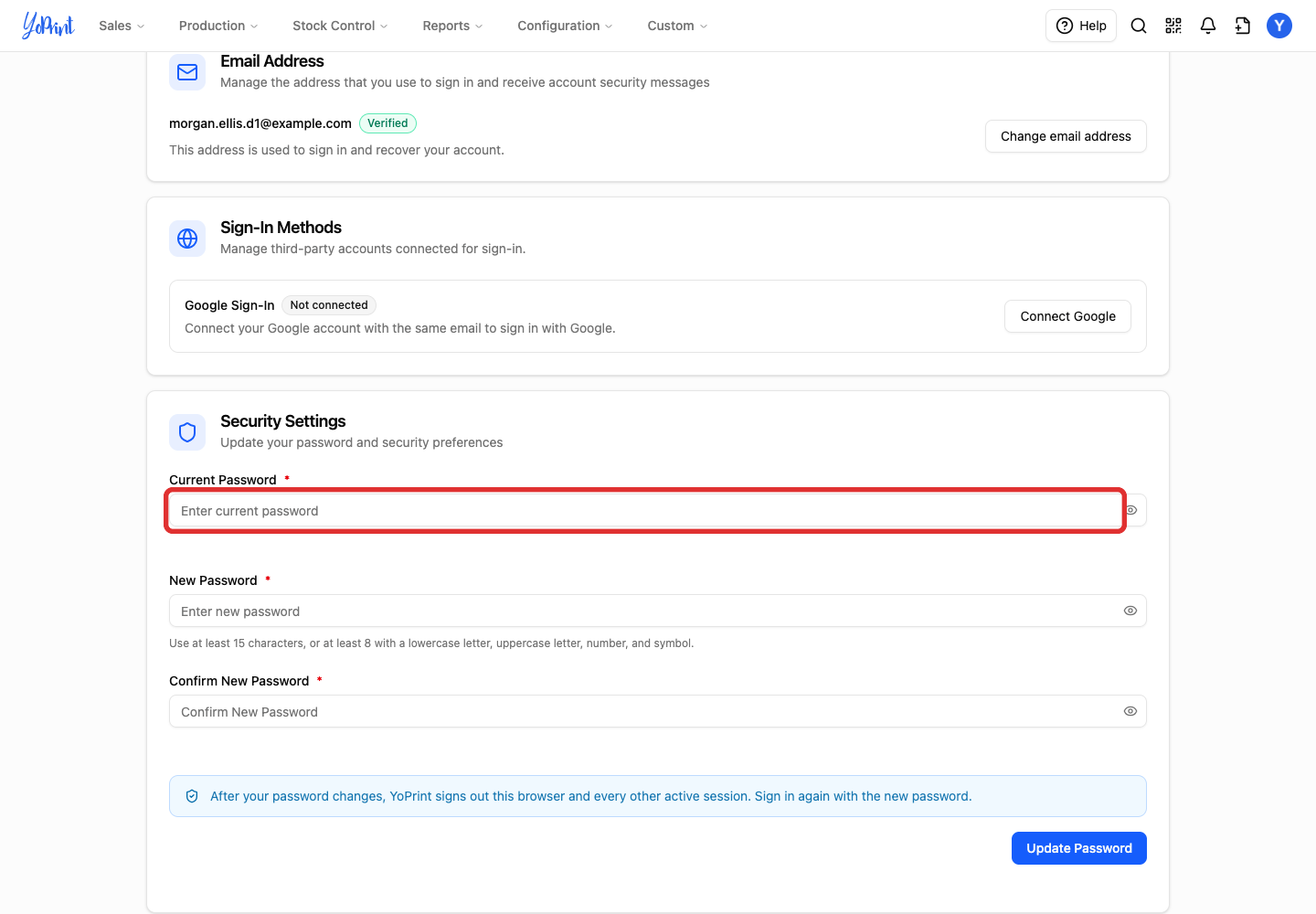Open the Reports dropdown
The height and width of the screenshot is (914, 1316).
point(452,26)
